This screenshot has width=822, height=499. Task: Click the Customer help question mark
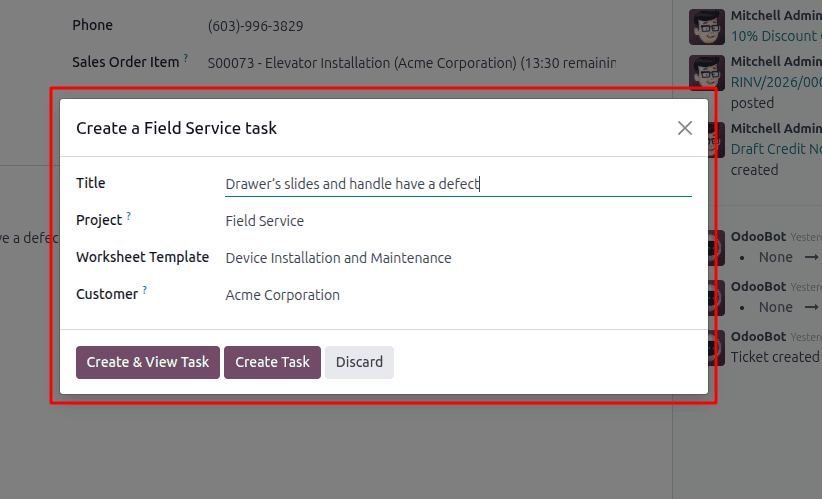click(145, 290)
